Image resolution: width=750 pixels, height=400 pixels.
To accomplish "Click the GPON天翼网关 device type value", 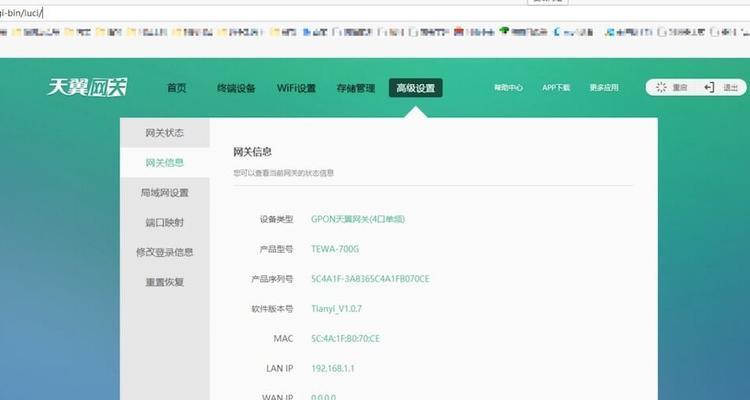I will point(358,219).
